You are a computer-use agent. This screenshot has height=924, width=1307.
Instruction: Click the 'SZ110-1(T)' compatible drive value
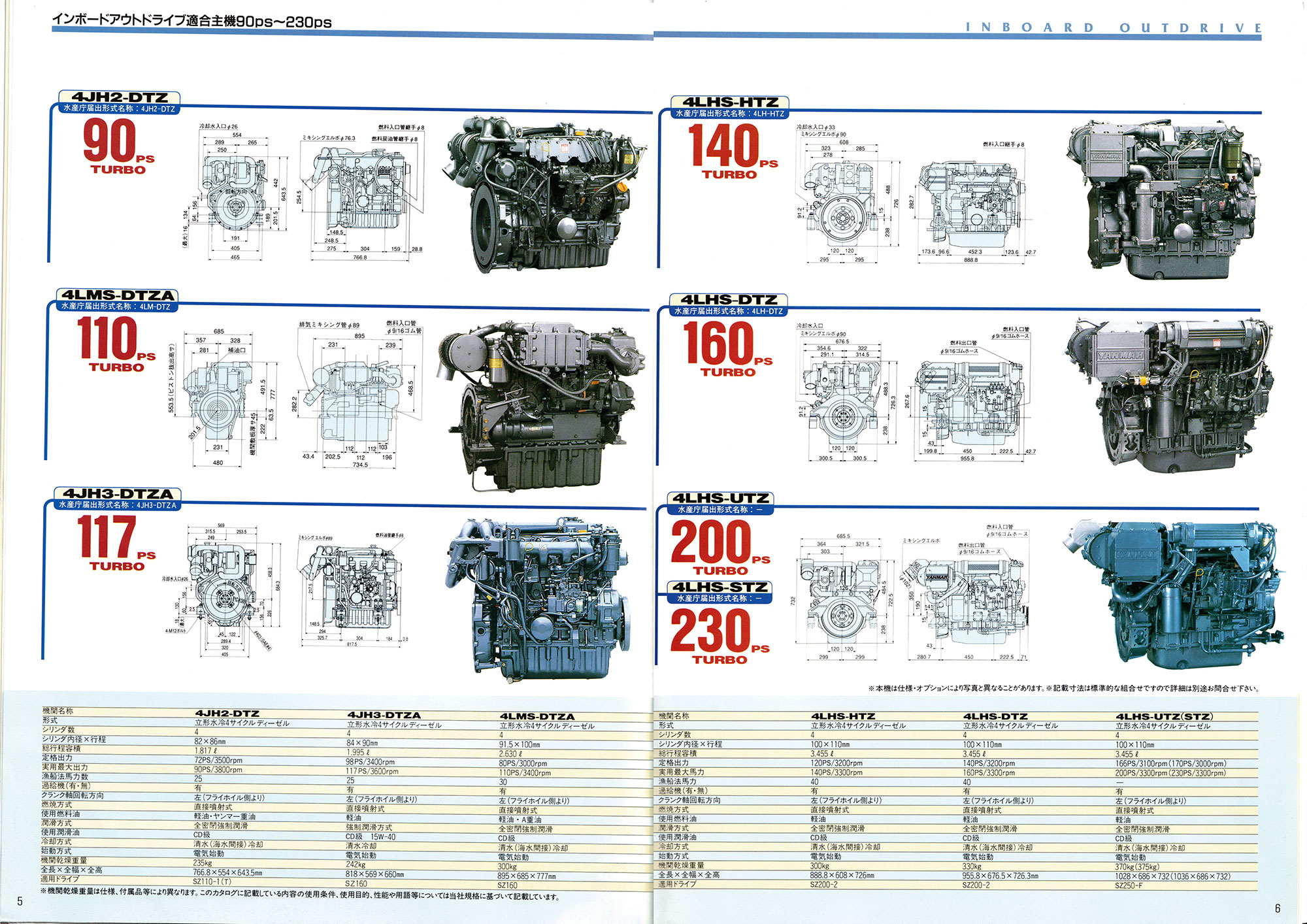tap(212, 882)
